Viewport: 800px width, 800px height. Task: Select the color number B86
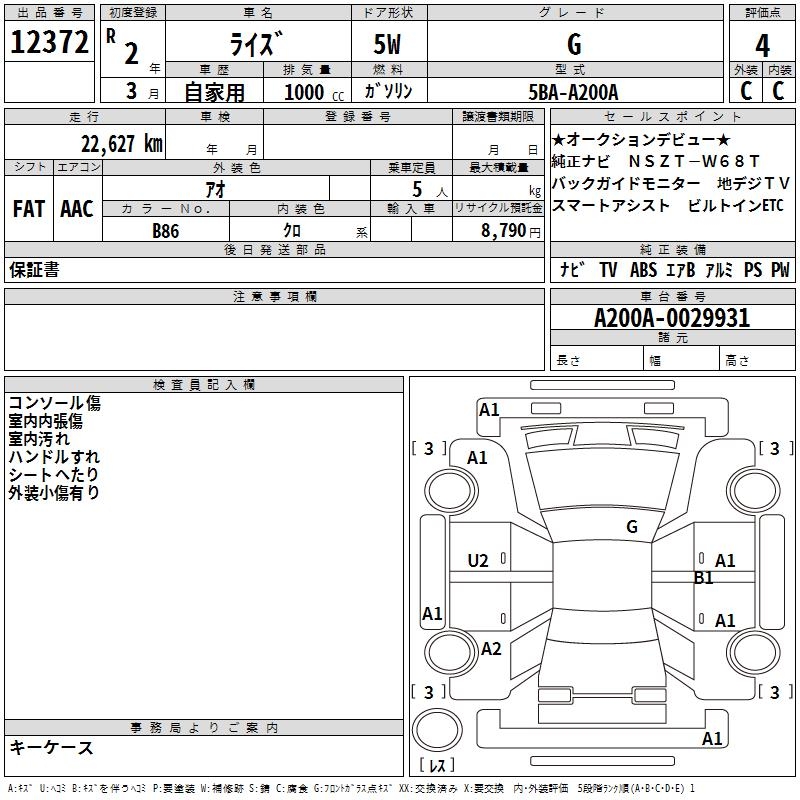point(166,230)
